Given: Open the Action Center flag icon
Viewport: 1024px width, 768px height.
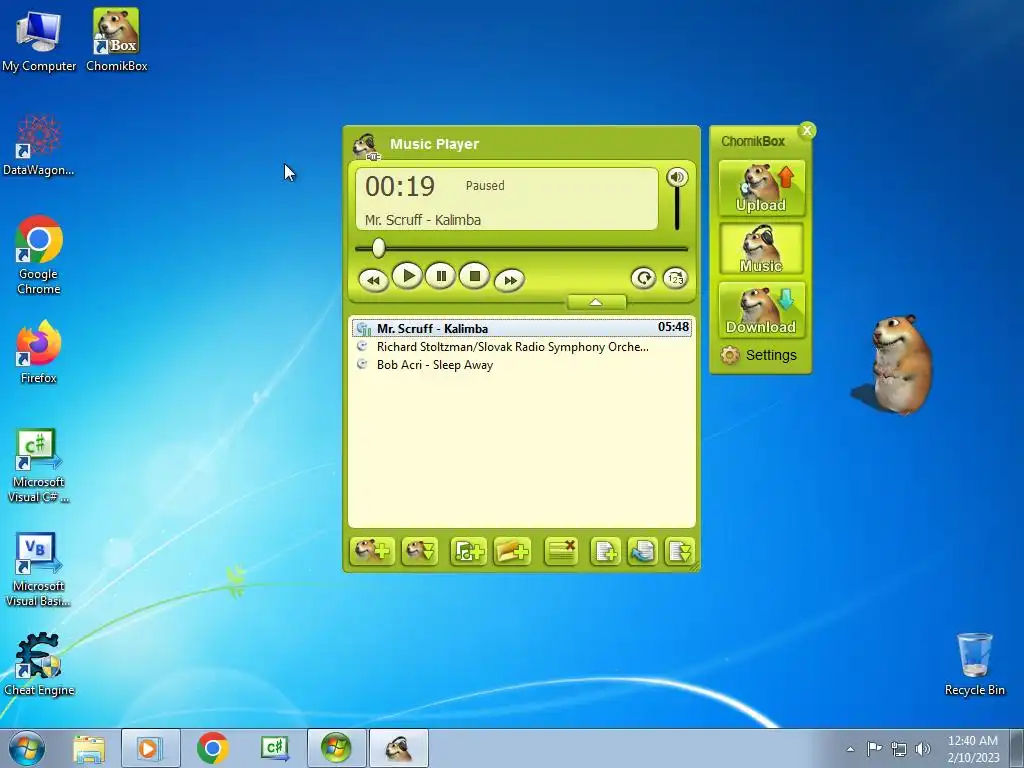Looking at the screenshot, I should [874, 748].
